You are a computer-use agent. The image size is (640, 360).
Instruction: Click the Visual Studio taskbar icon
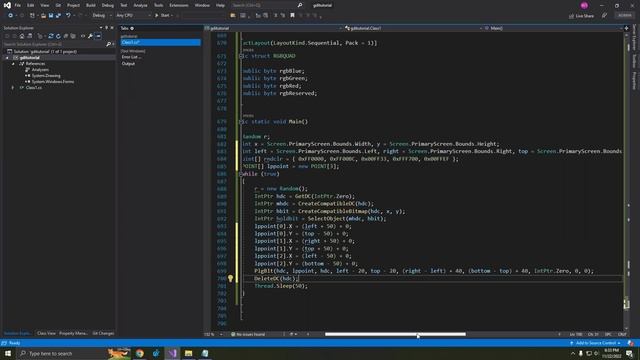tap(172, 353)
